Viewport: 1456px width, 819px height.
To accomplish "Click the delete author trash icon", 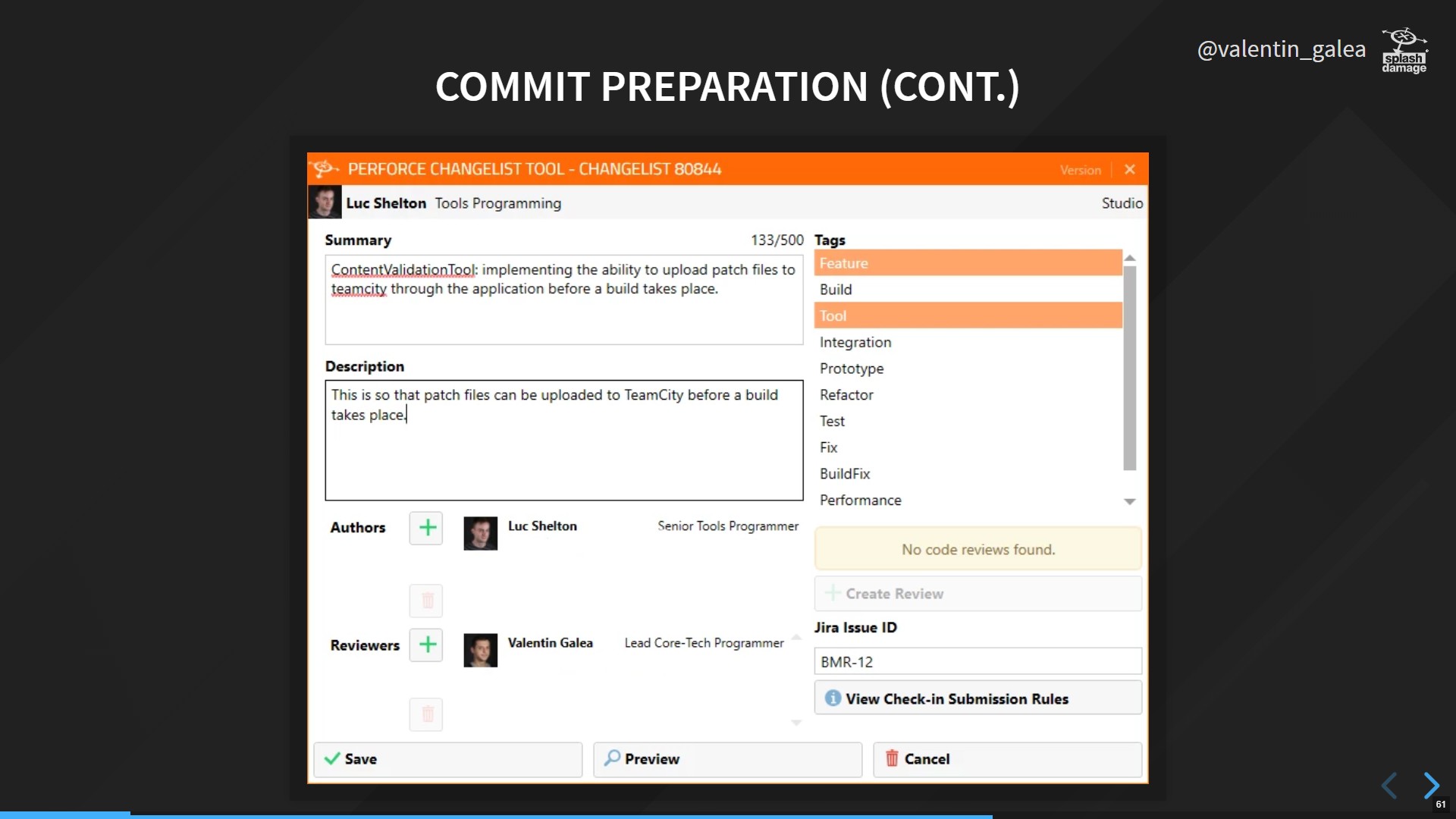I will pyautogui.click(x=426, y=599).
